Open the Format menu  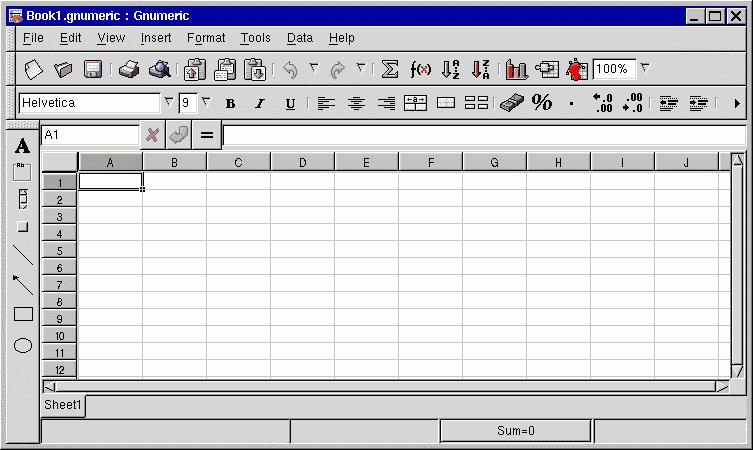tap(206, 38)
